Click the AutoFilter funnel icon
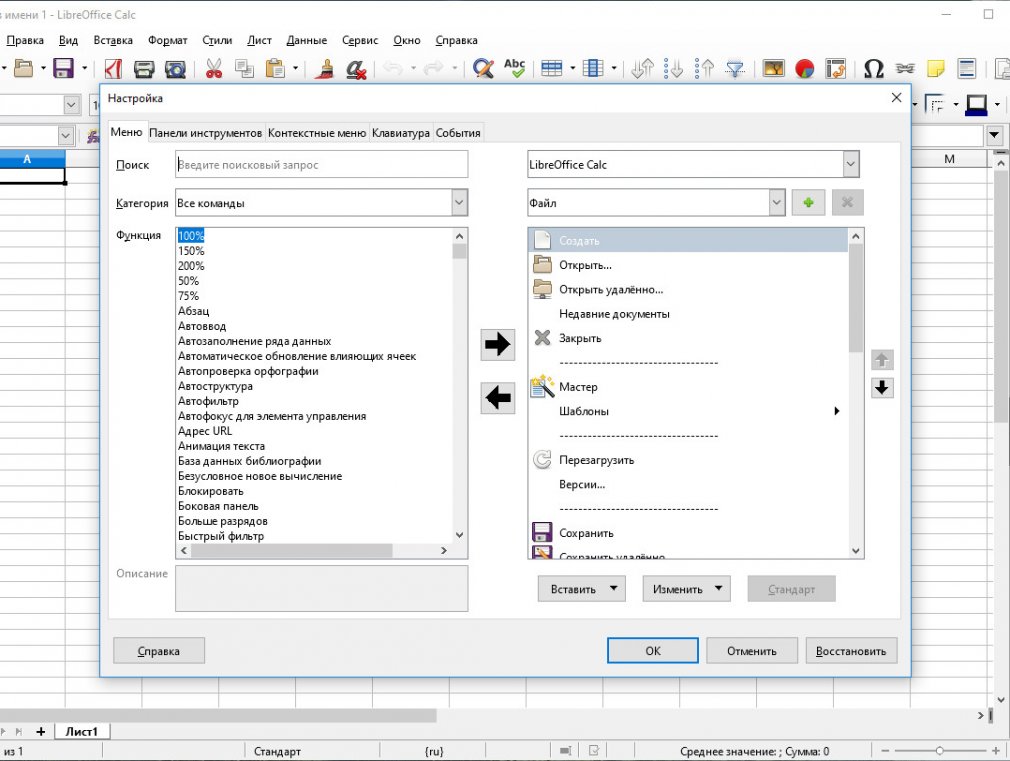The image size is (1010, 761). click(735, 68)
